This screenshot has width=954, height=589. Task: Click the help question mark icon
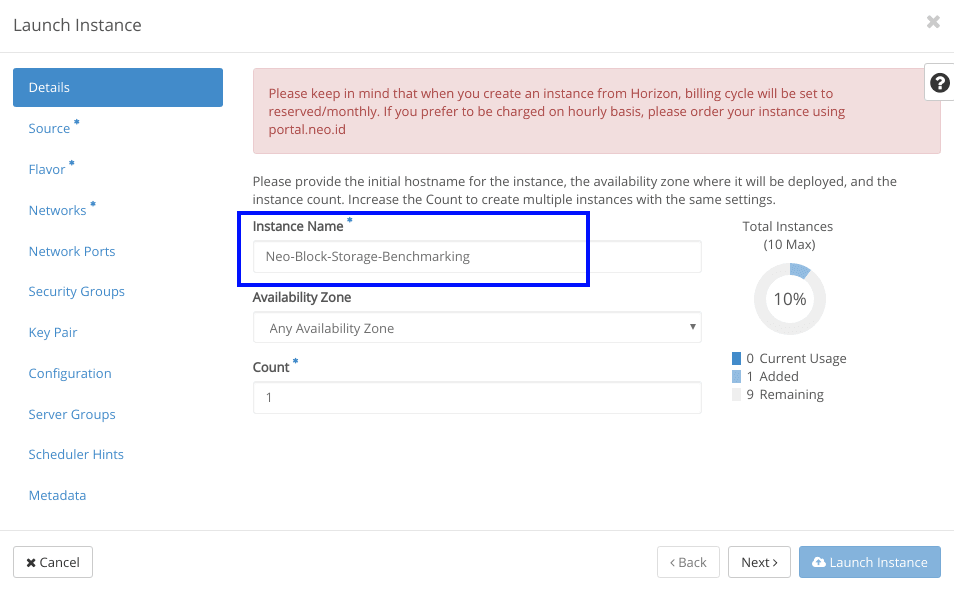click(x=939, y=83)
